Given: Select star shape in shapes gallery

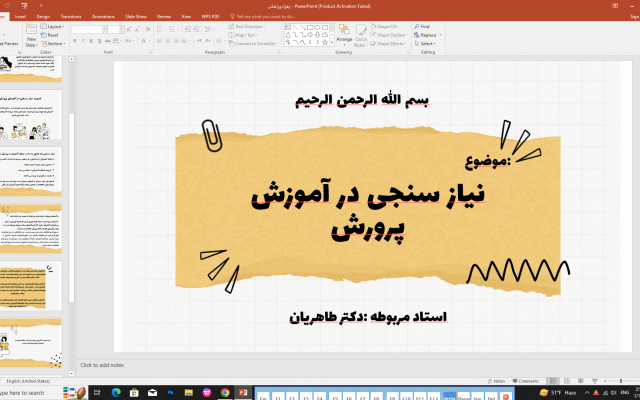Looking at the screenshot, I should 325,42.
